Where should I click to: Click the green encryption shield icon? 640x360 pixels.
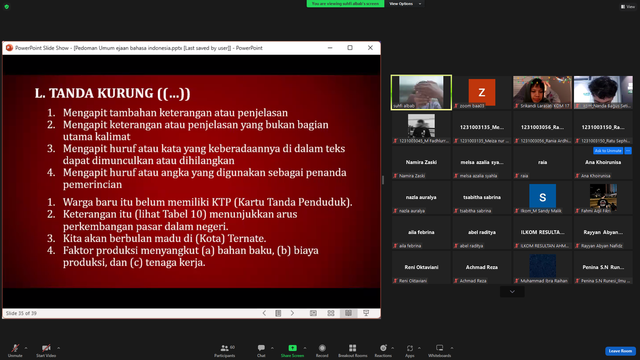[7, 7]
